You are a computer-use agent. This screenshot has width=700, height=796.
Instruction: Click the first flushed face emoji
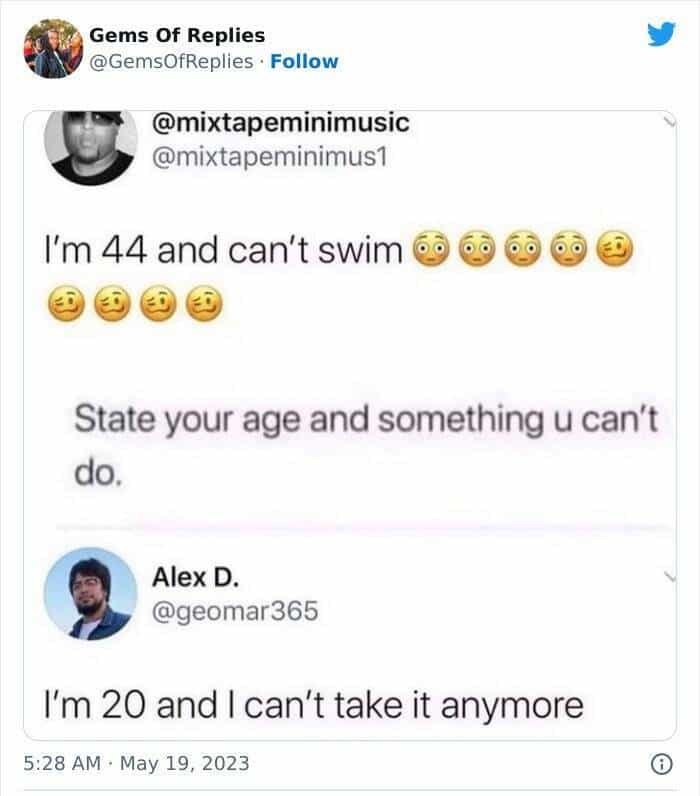pyautogui.click(x=430, y=248)
